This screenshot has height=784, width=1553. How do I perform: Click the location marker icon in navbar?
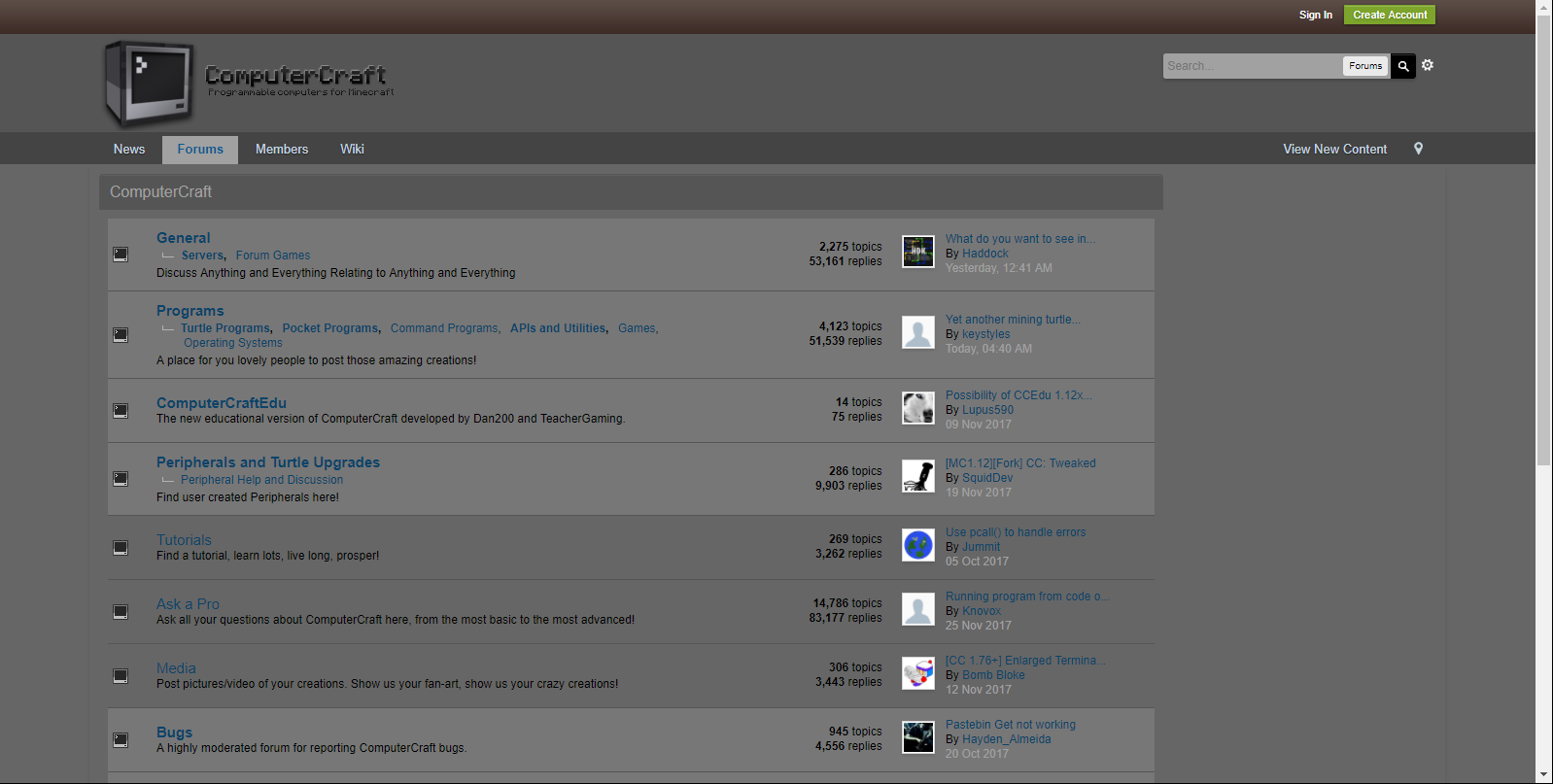point(1418,149)
